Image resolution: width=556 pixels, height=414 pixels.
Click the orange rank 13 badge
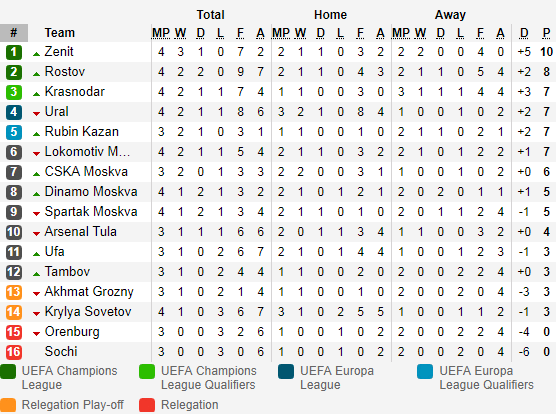14,292
